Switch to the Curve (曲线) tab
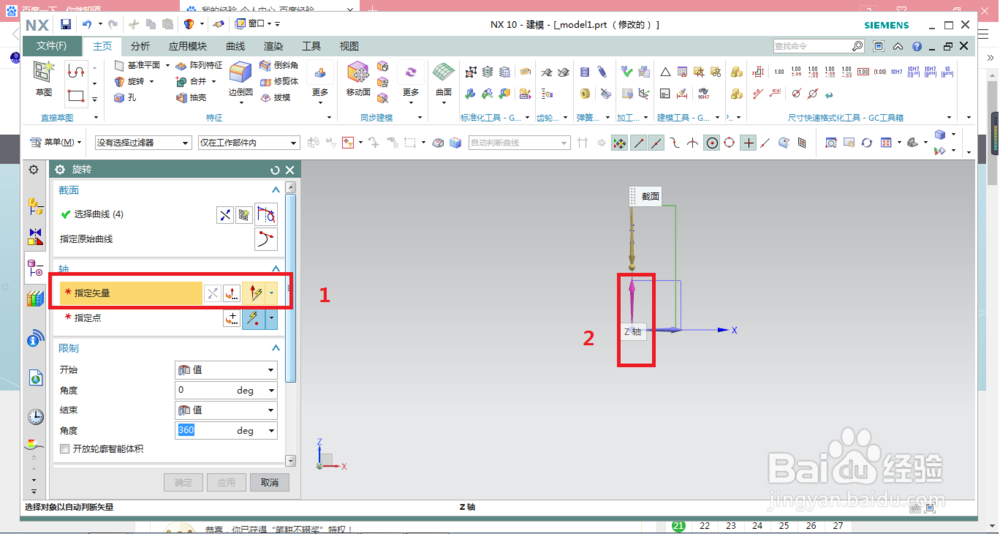 coord(235,46)
